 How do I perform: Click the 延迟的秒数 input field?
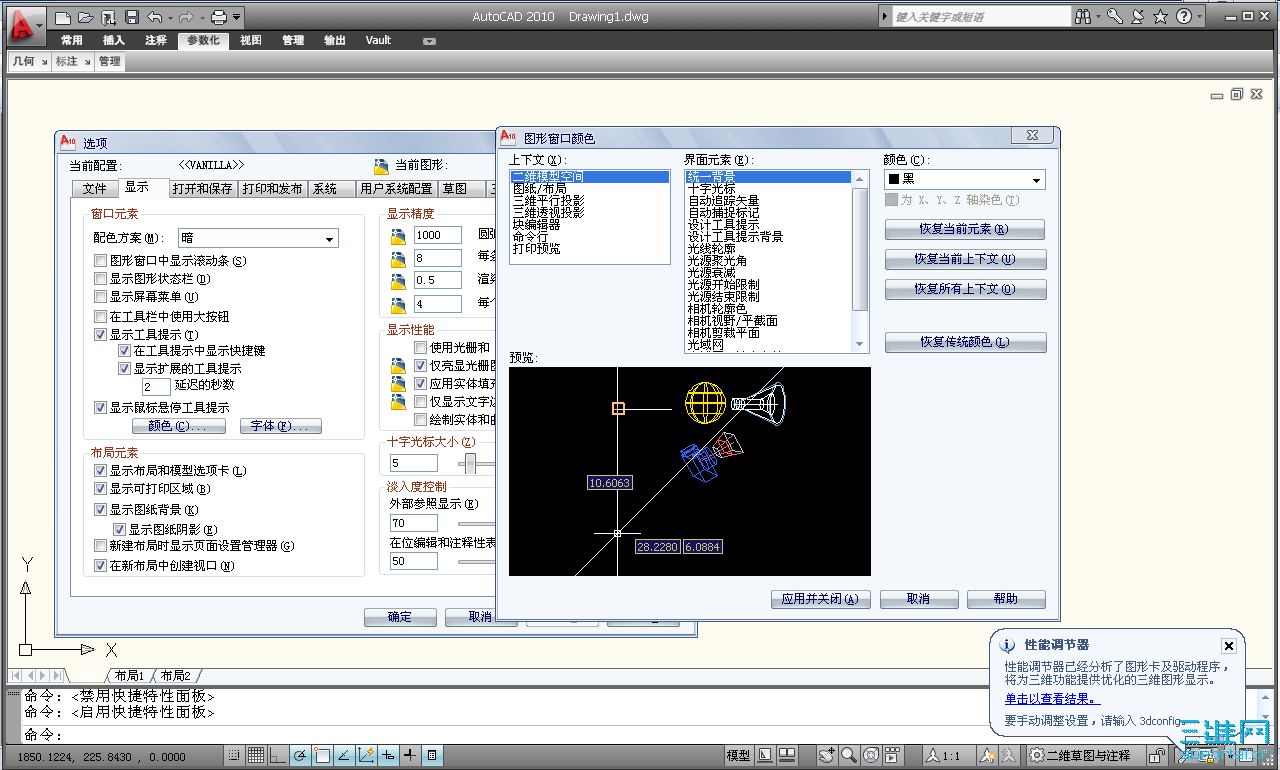(x=156, y=386)
